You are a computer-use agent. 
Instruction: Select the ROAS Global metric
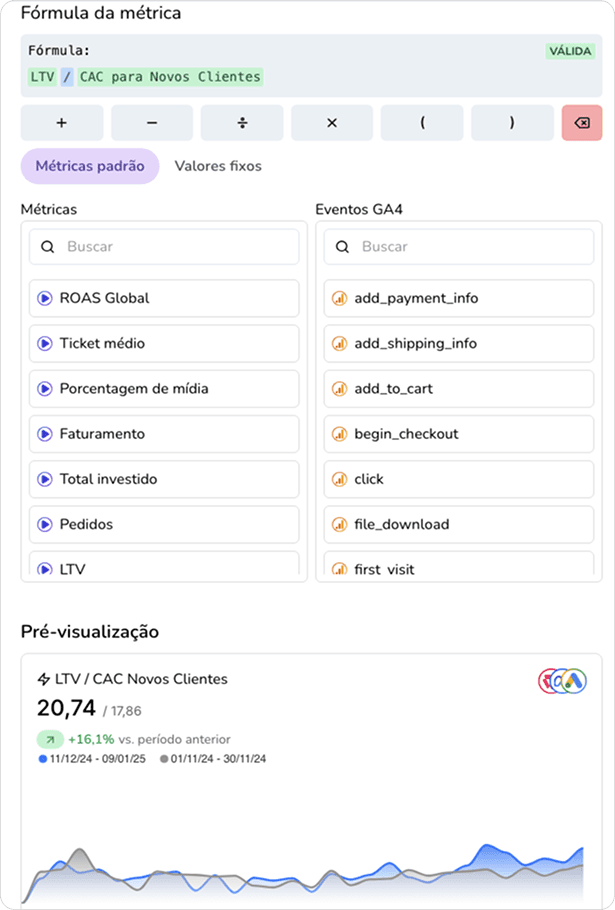(x=164, y=298)
